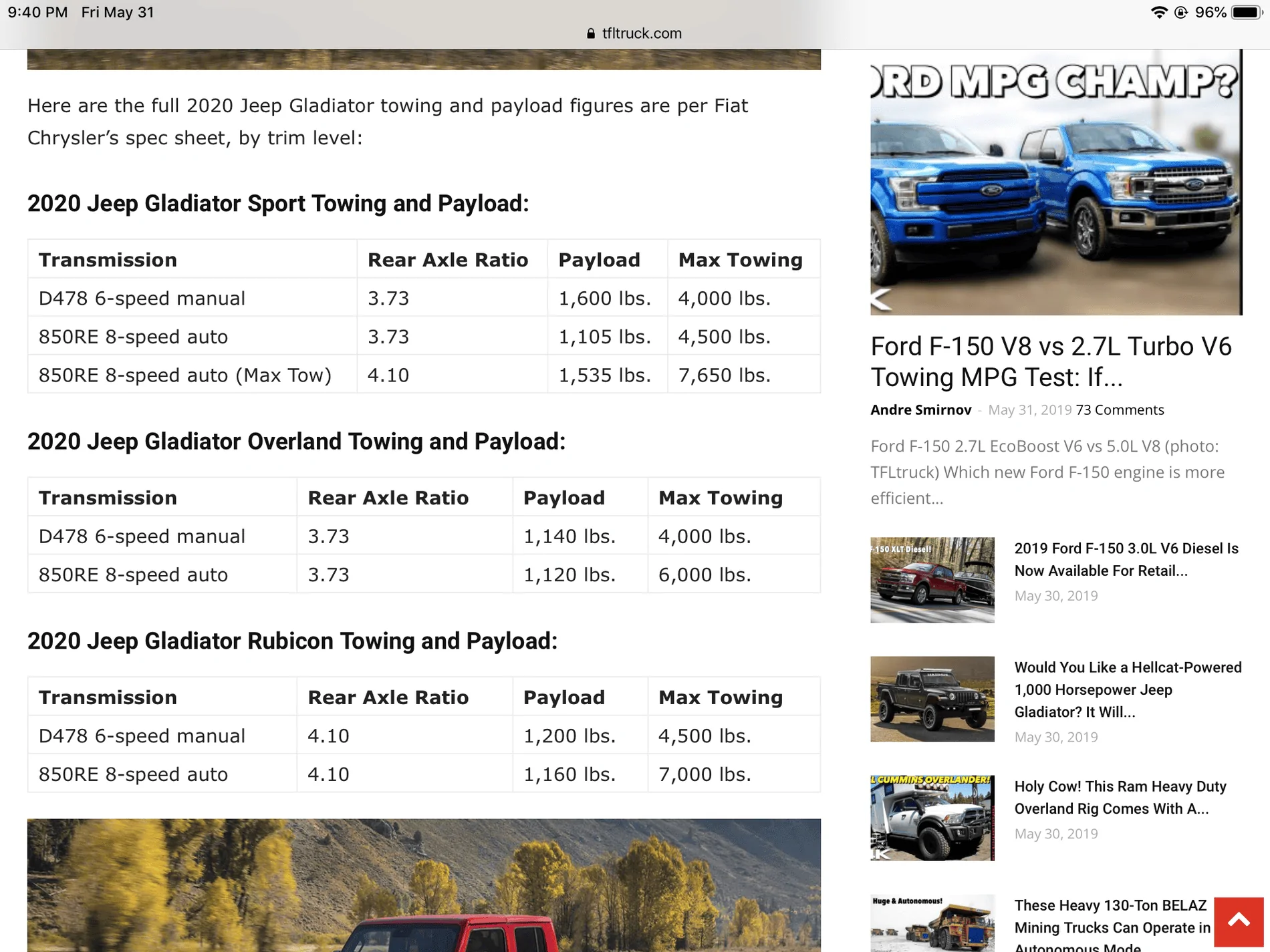Click the 1,200 lbs. Rubicon payload cell
This screenshot has height=952, width=1270.
click(x=580, y=736)
